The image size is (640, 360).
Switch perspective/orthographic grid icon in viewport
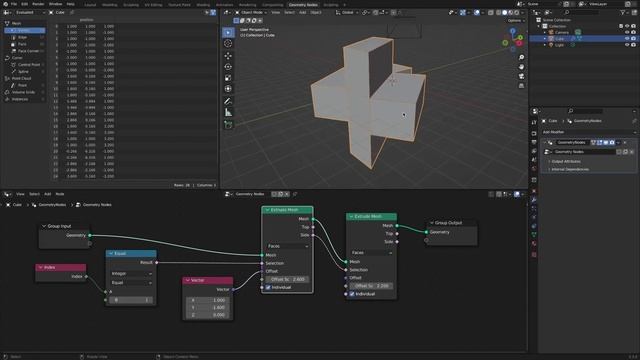[x=521, y=86]
